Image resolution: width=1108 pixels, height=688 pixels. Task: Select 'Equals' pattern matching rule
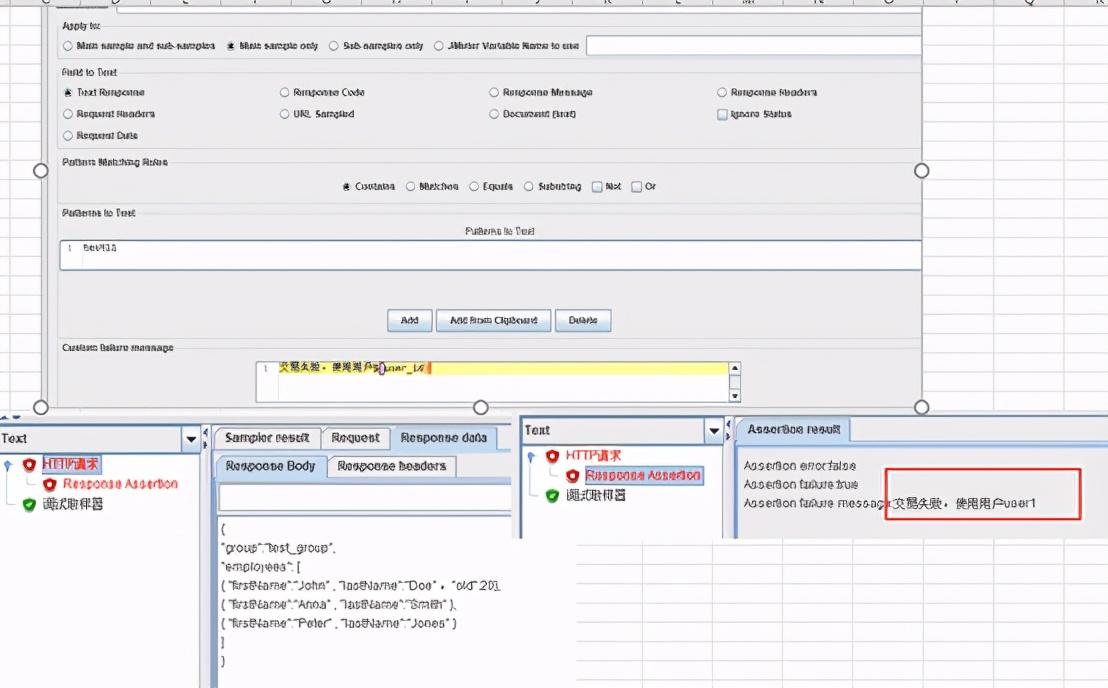(474, 186)
